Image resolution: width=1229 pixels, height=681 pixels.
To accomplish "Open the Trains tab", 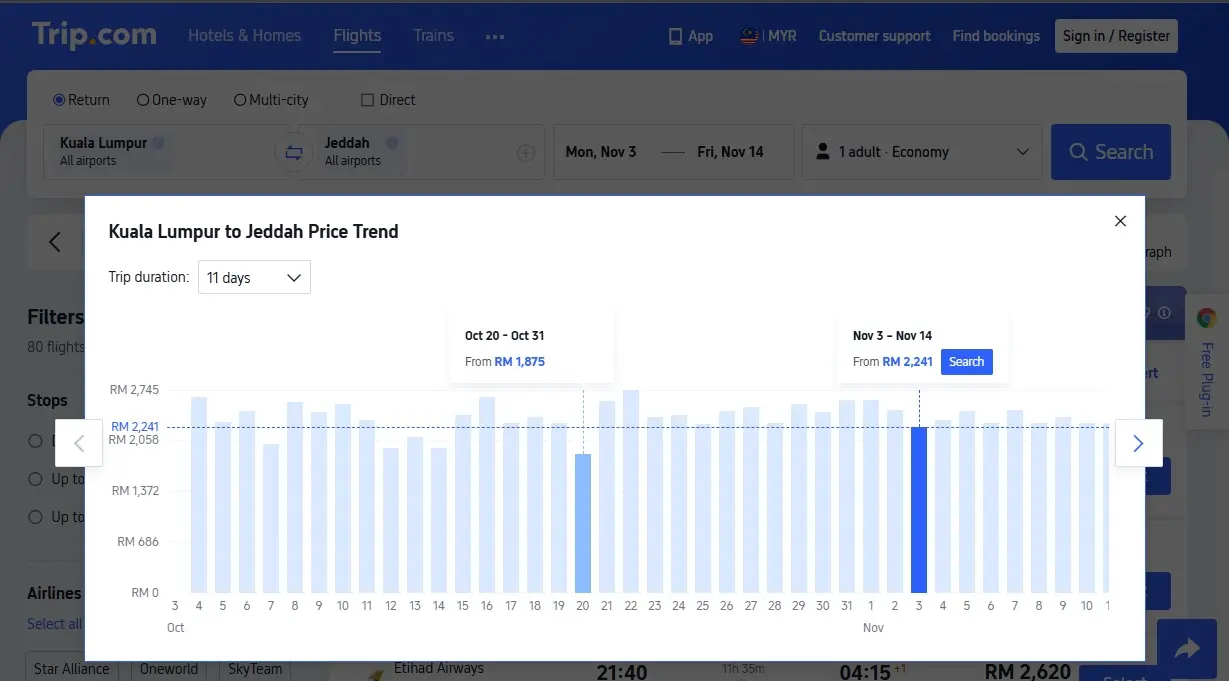I will pyautogui.click(x=433, y=36).
